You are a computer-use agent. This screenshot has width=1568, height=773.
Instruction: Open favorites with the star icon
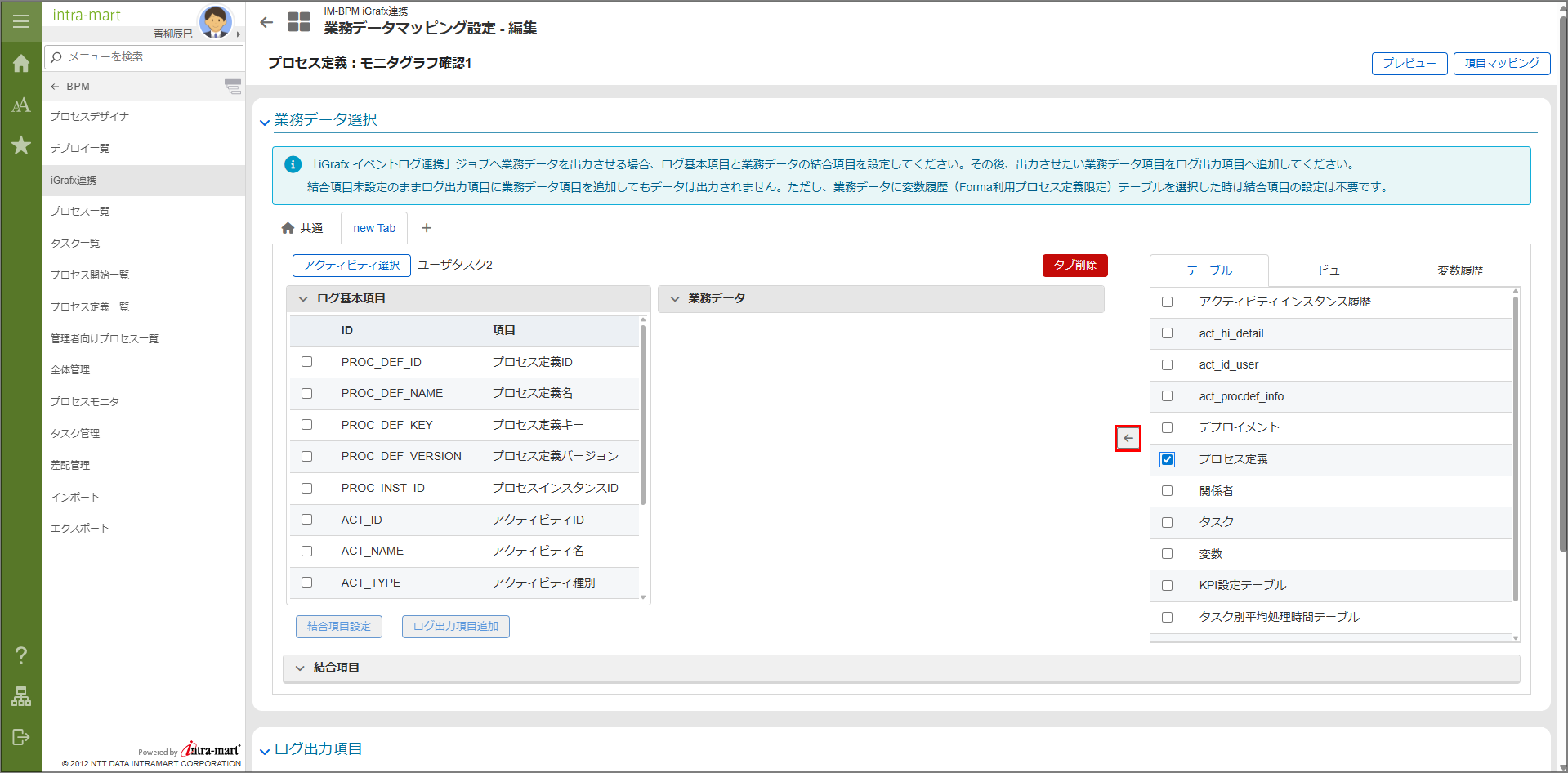pos(21,145)
